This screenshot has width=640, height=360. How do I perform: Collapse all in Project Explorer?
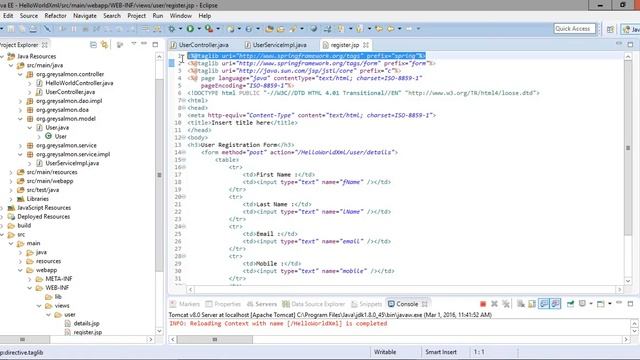93,44
